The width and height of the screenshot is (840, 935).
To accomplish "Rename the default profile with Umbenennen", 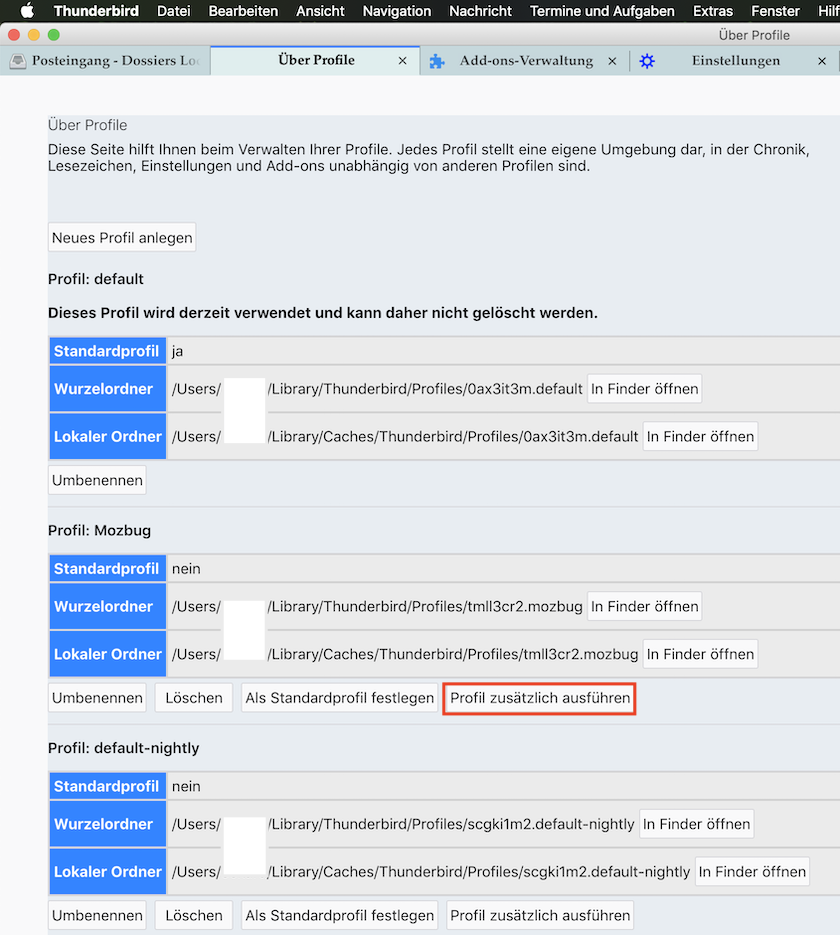I will pos(97,480).
